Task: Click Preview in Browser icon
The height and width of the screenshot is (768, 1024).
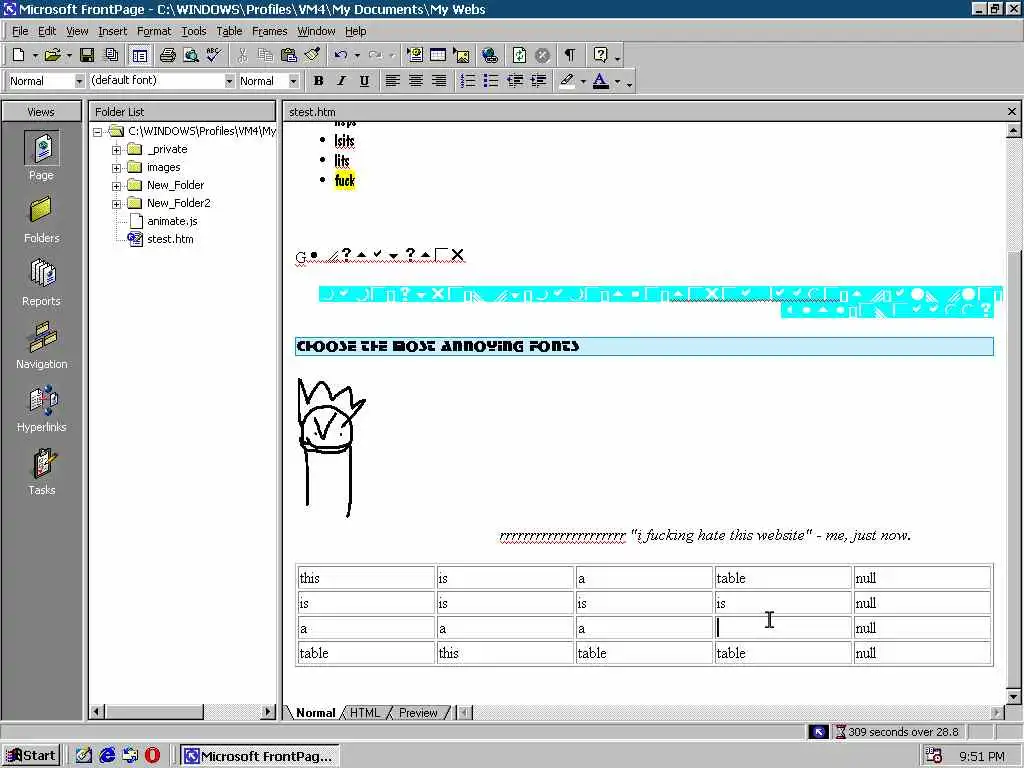Action: click(x=191, y=56)
